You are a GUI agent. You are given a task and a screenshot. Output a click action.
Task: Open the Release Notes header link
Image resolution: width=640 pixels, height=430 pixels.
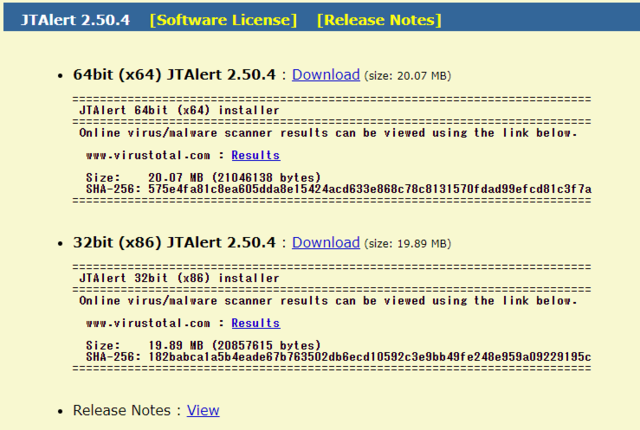pos(379,20)
